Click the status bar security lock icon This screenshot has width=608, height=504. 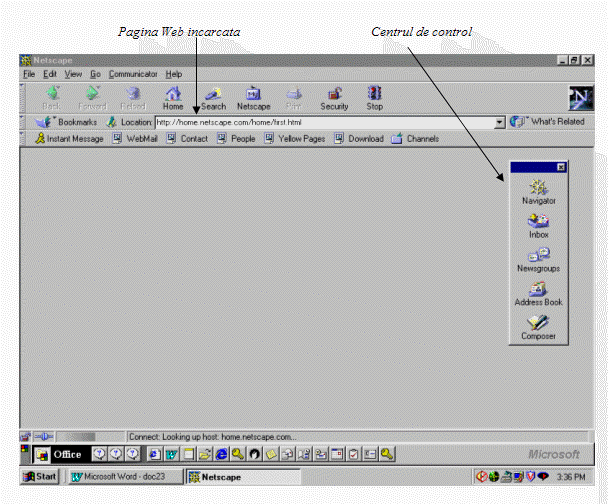25,437
